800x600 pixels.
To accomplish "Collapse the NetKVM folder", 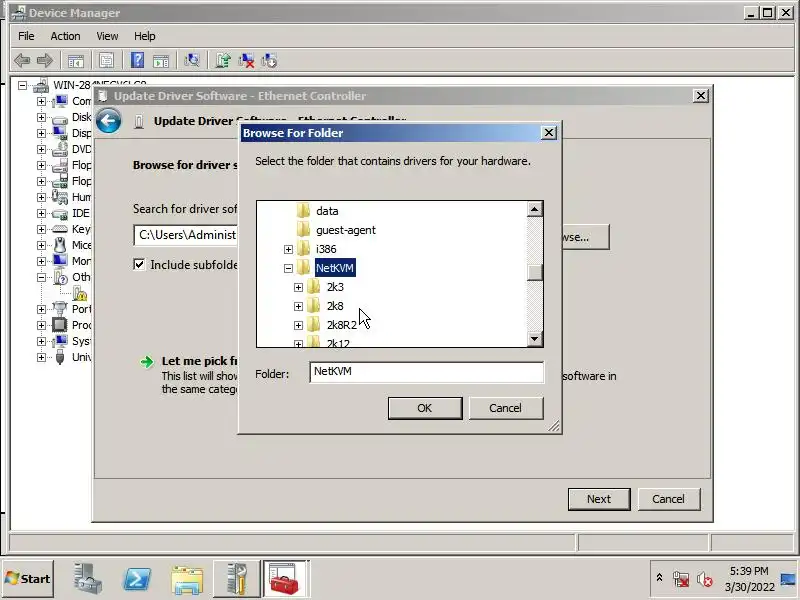I will coord(288,268).
